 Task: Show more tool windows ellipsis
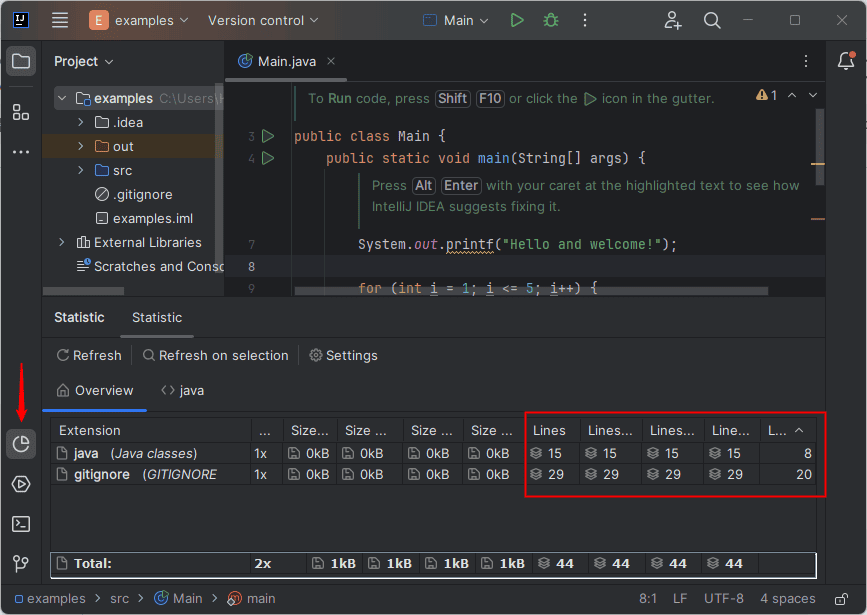(x=21, y=152)
